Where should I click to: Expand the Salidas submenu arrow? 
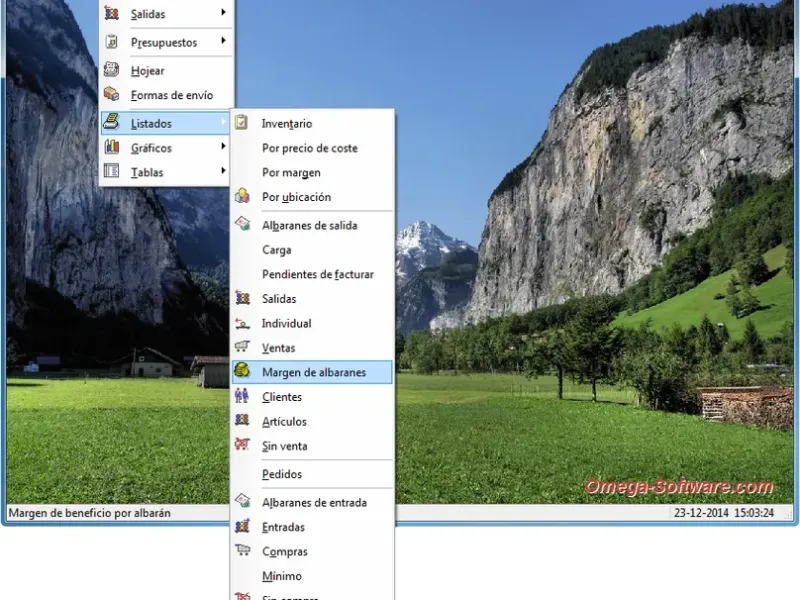223,12
